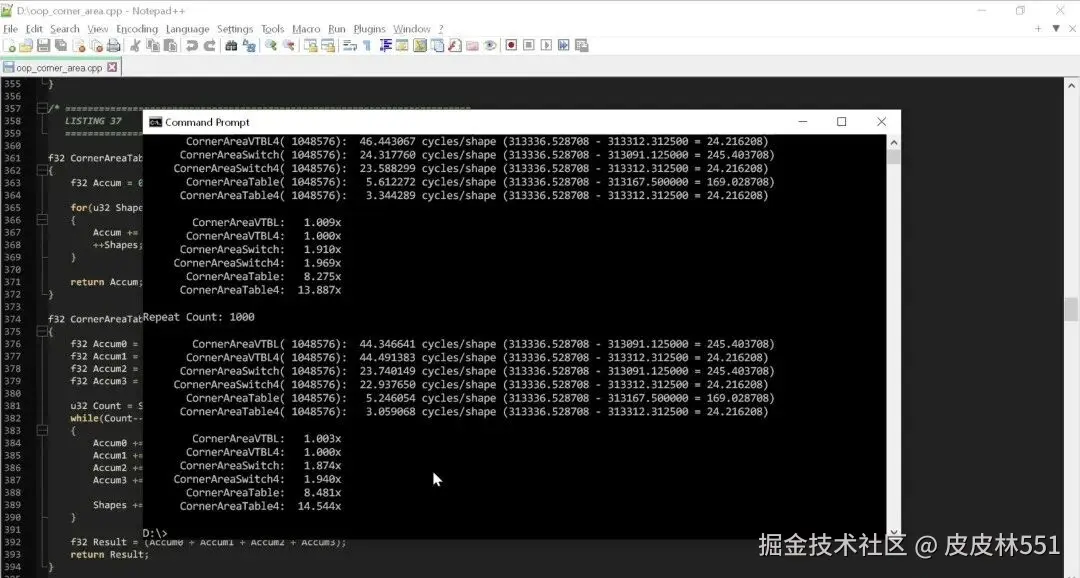The height and width of the screenshot is (578, 1080).
Task: Create a new document with New icon
Action: [x=9, y=45]
